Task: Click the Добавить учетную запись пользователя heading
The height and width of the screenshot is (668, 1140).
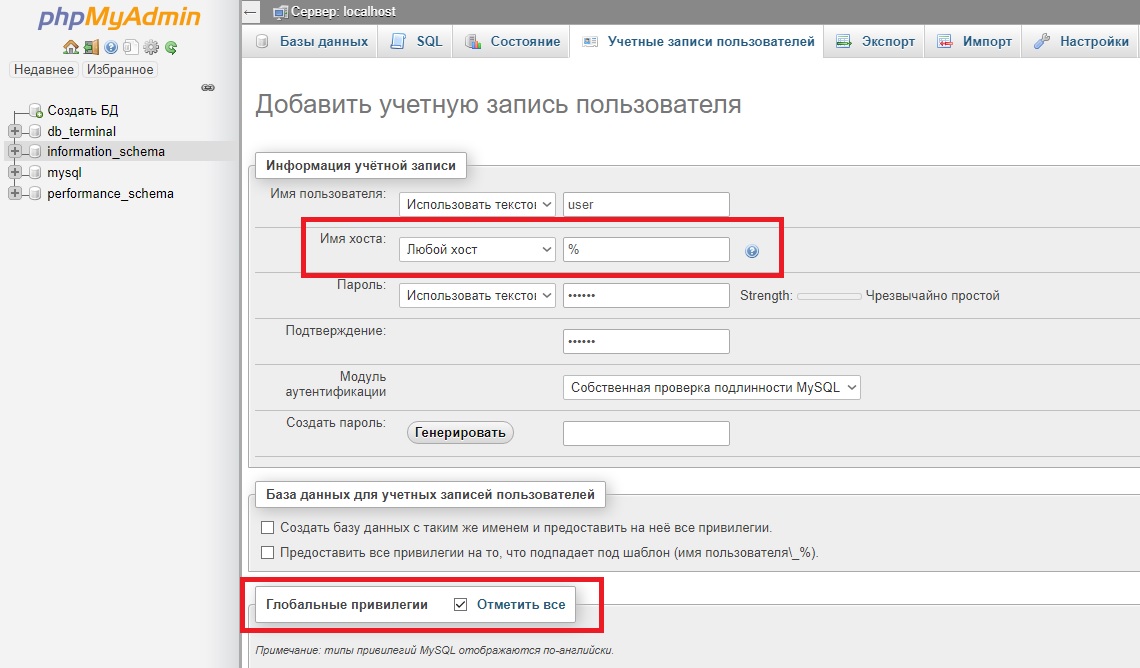Action: 498,105
